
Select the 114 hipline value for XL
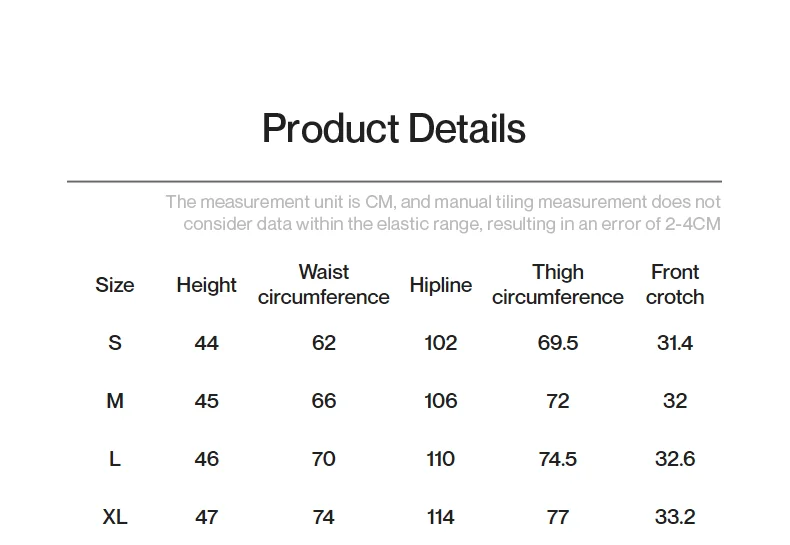click(x=440, y=517)
